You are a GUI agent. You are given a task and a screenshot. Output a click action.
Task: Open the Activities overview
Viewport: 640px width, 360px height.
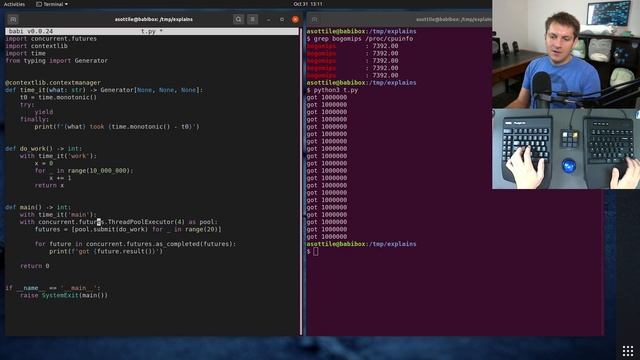[x=14, y=4]
